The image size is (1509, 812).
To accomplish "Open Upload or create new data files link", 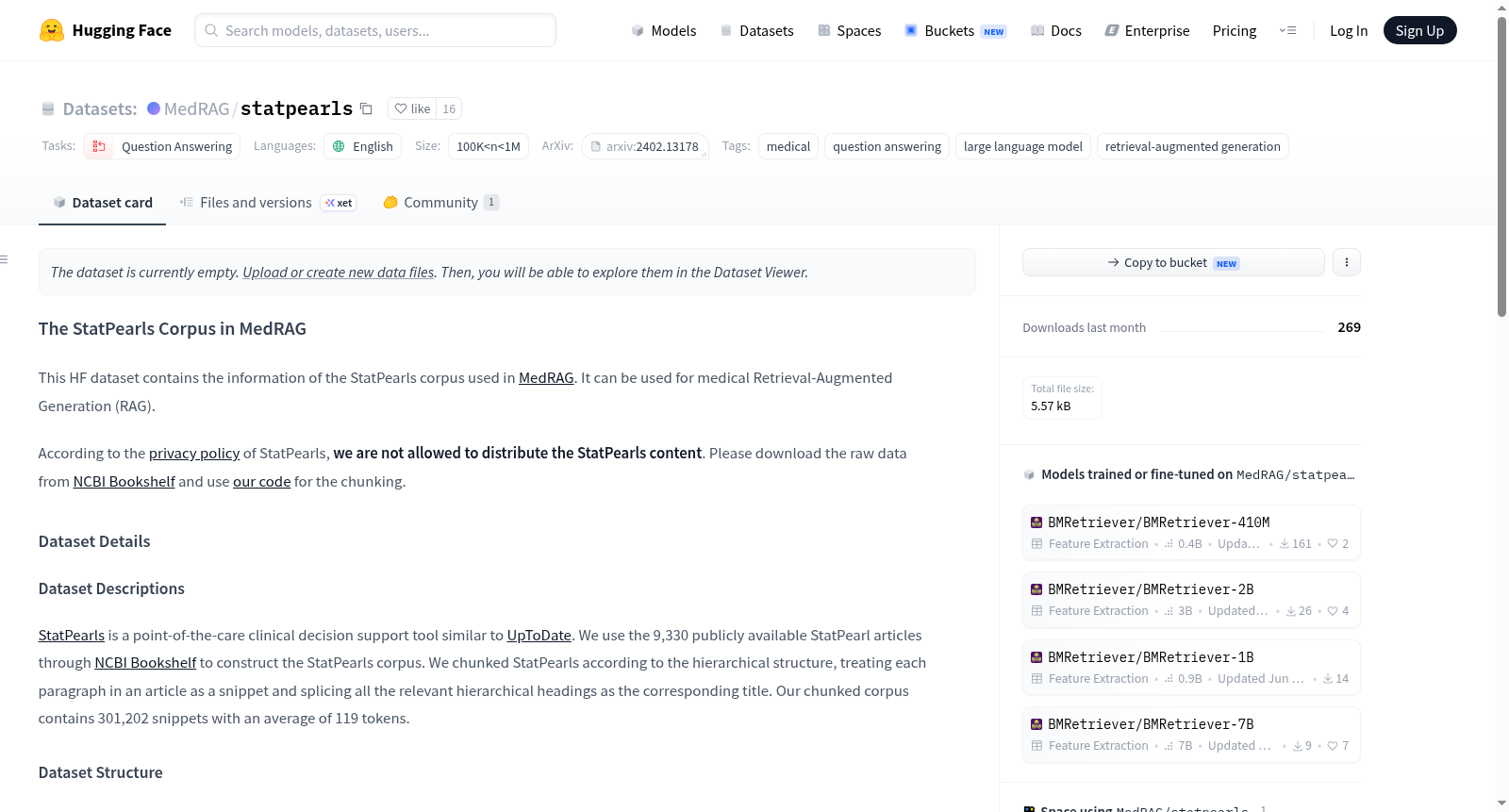I will coord(339,273).
